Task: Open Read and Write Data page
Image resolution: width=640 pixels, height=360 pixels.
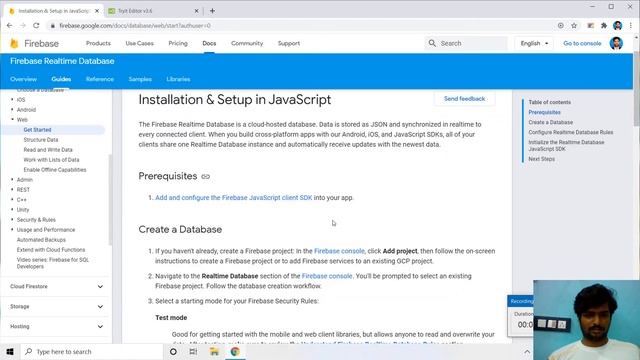Action: tap(48, 150)
